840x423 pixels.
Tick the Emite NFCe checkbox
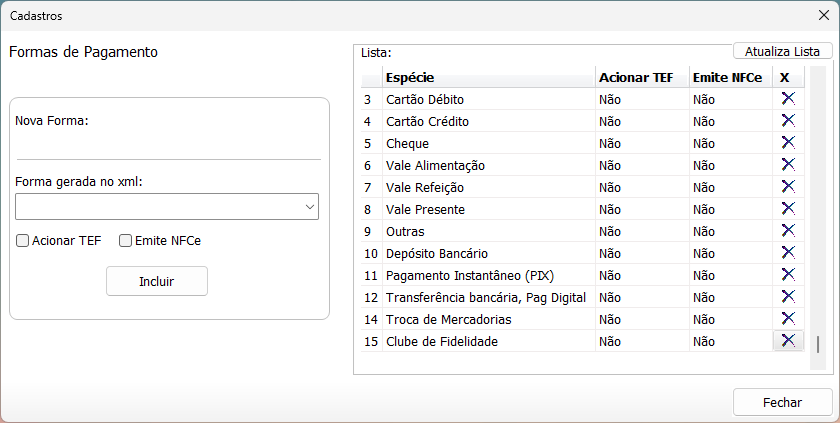pos(126,240)
